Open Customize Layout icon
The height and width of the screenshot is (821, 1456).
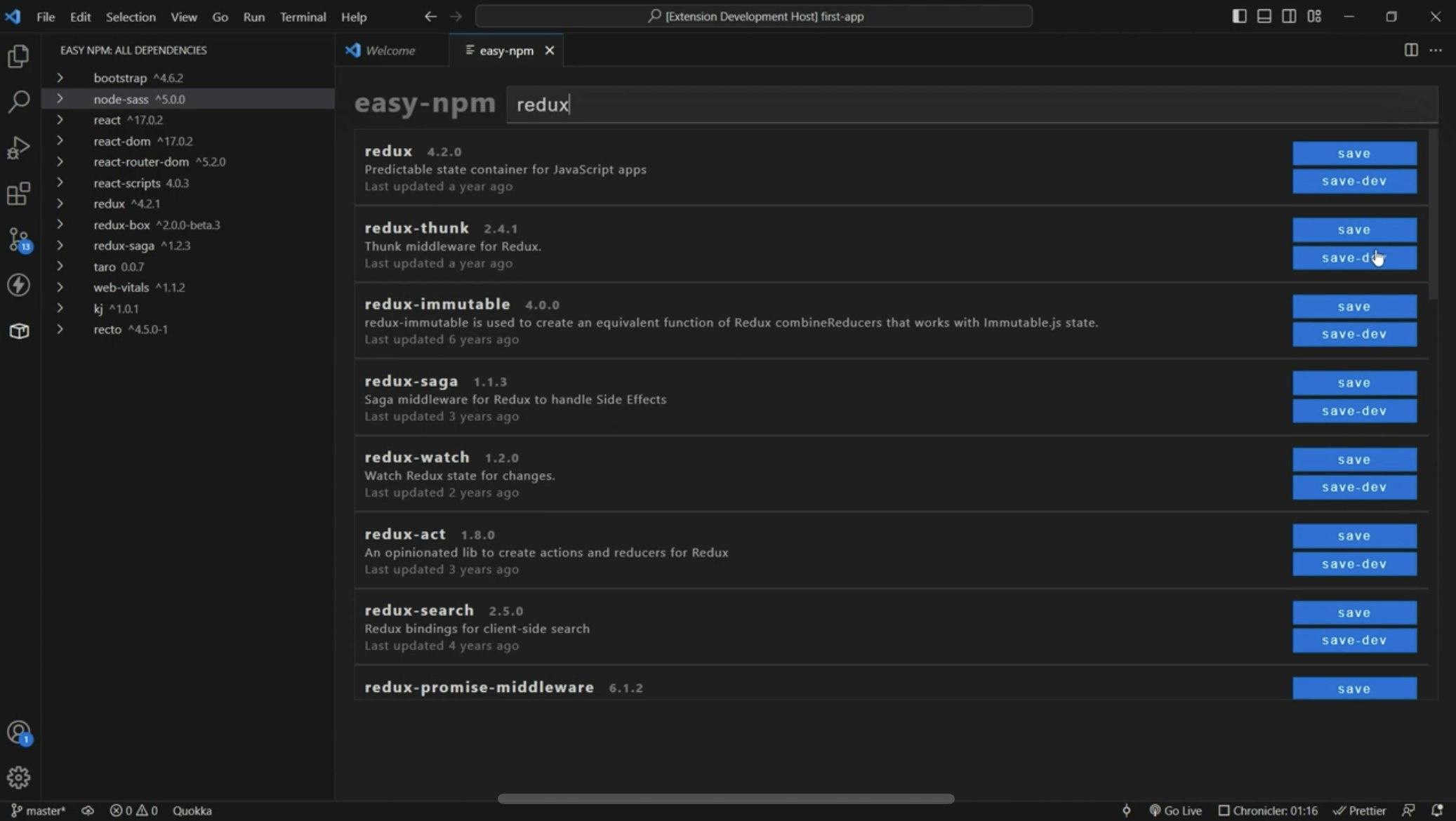coord(1314,16)
